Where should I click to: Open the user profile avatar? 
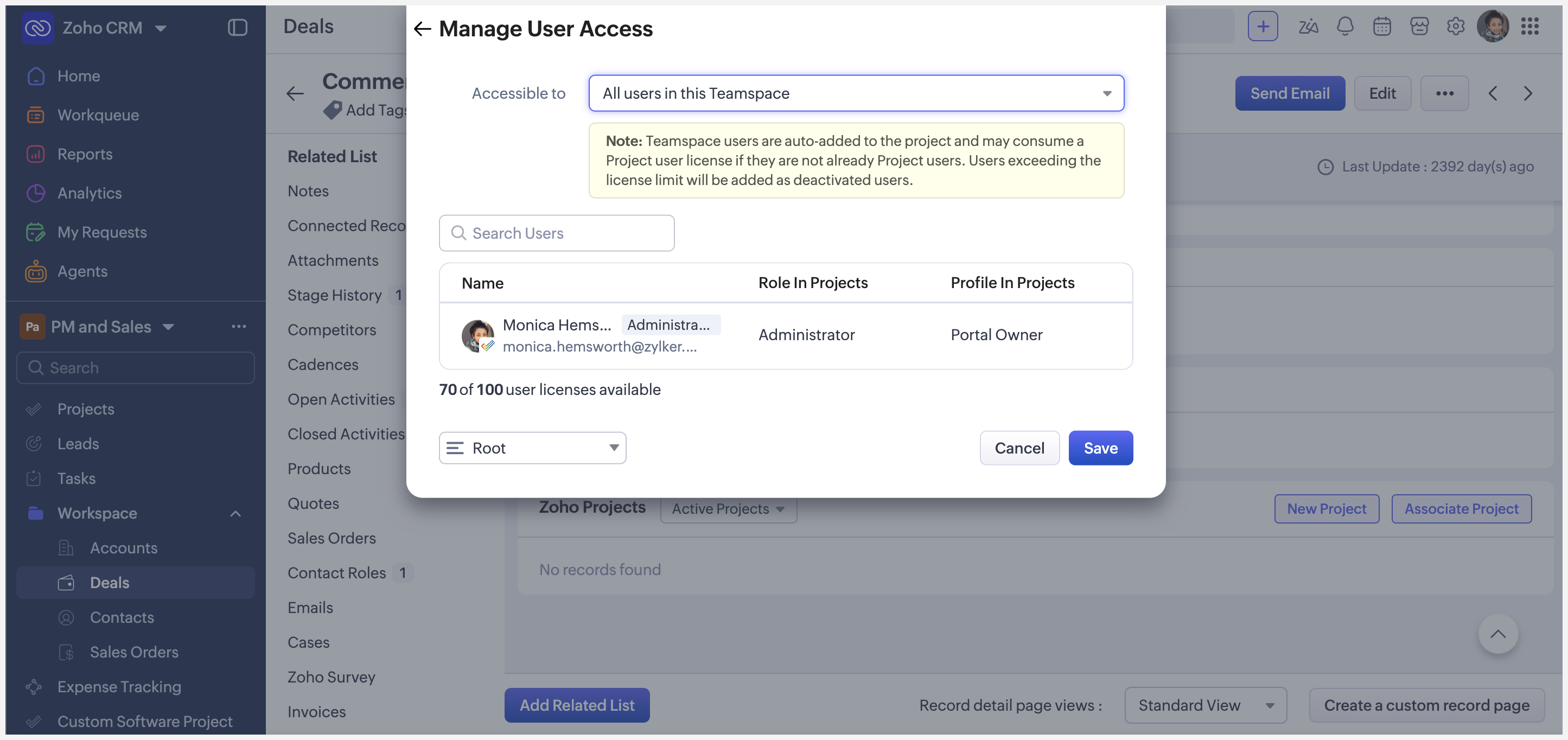point(1493,26)
